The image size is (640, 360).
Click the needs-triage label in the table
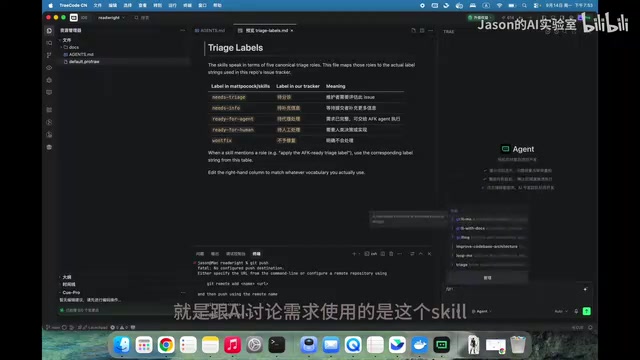229,97
